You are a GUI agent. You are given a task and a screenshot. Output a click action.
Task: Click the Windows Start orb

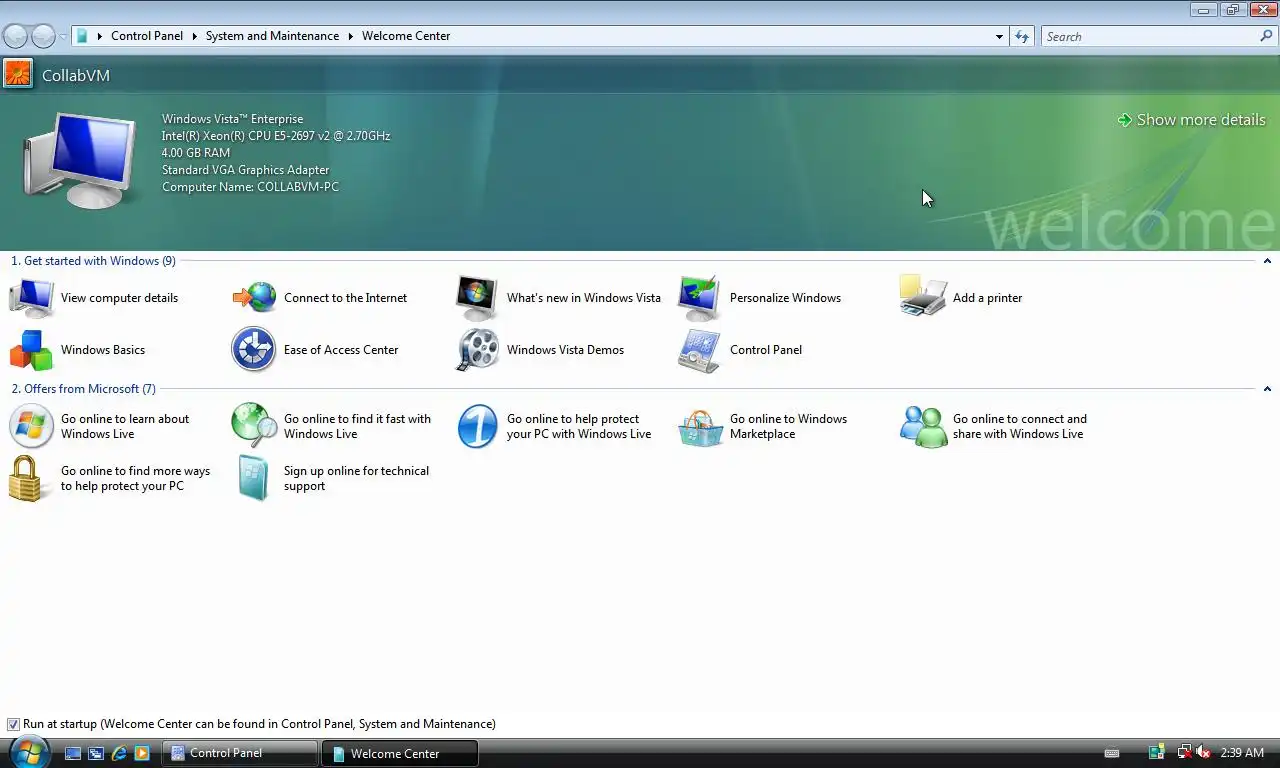tap(29, 752)
